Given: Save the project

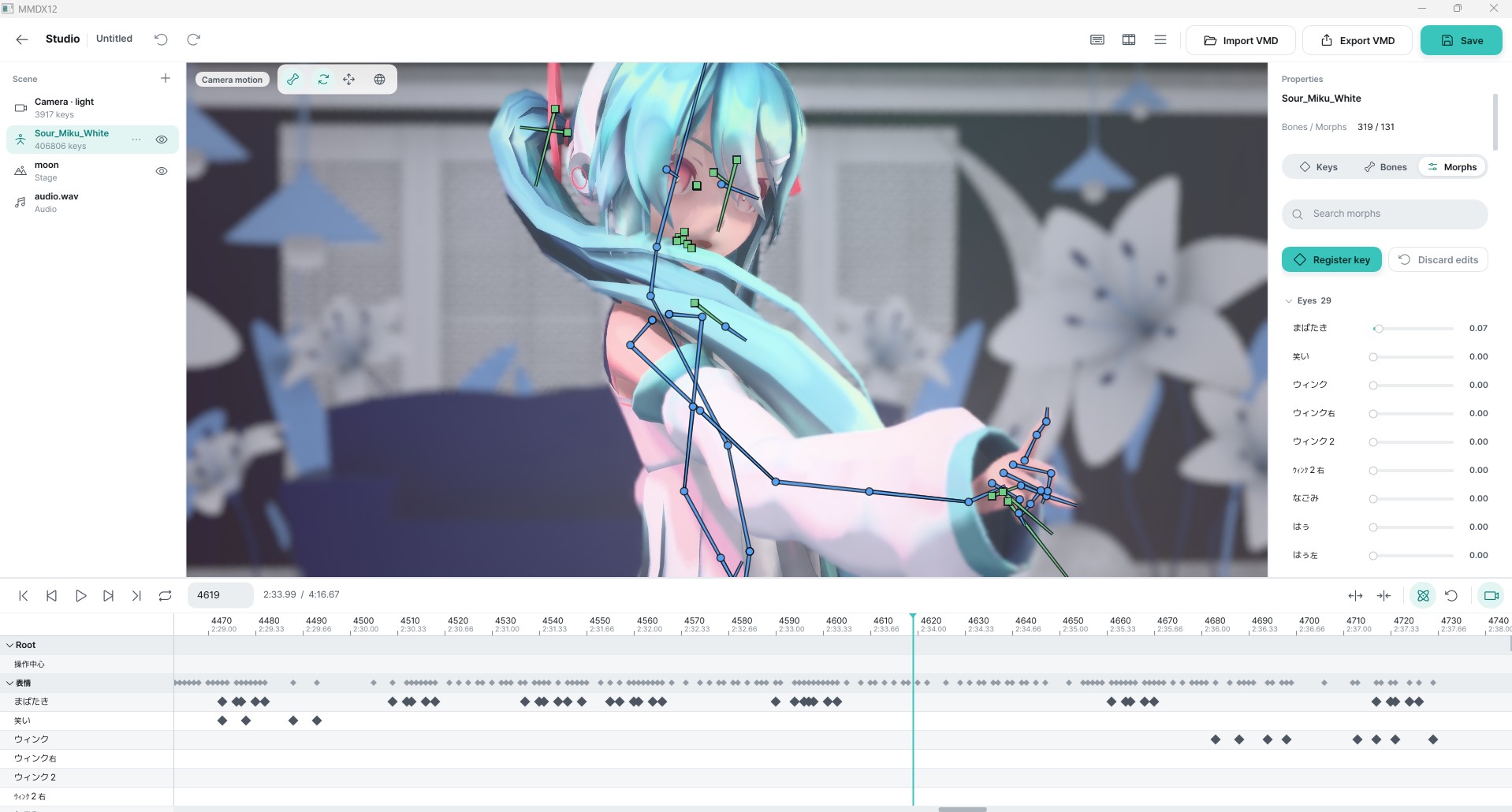Looking at the screenshot, I should [x=1462, y=41].
